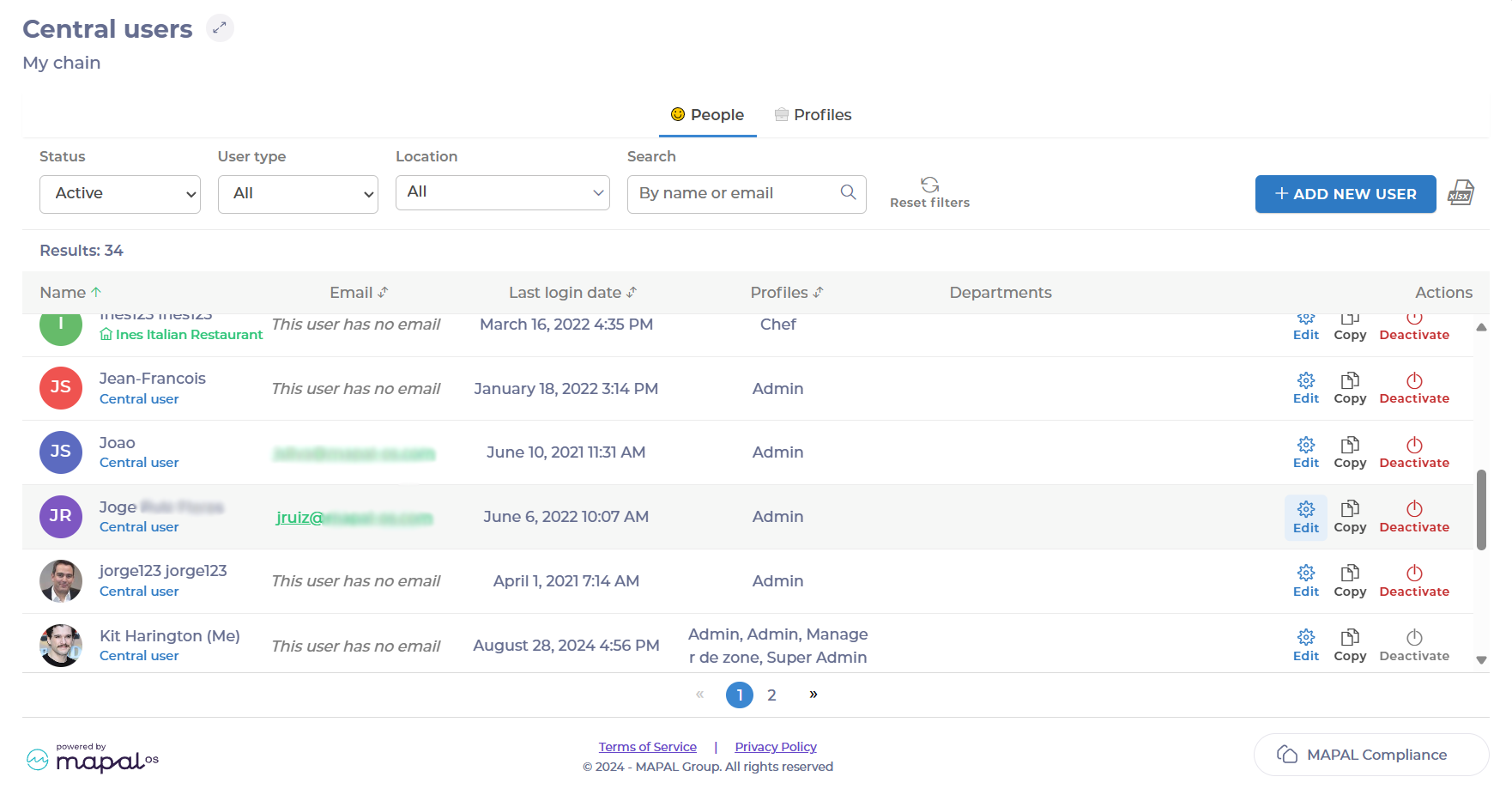Open the Terms of Service link
This screenshot has height=789, width=1512.
[648, 747]
